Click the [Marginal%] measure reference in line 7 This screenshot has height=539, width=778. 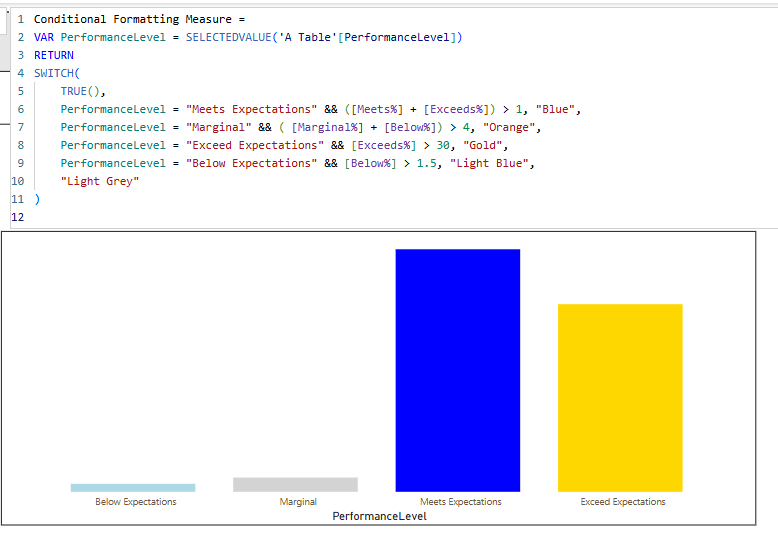(x=327, y=128)
